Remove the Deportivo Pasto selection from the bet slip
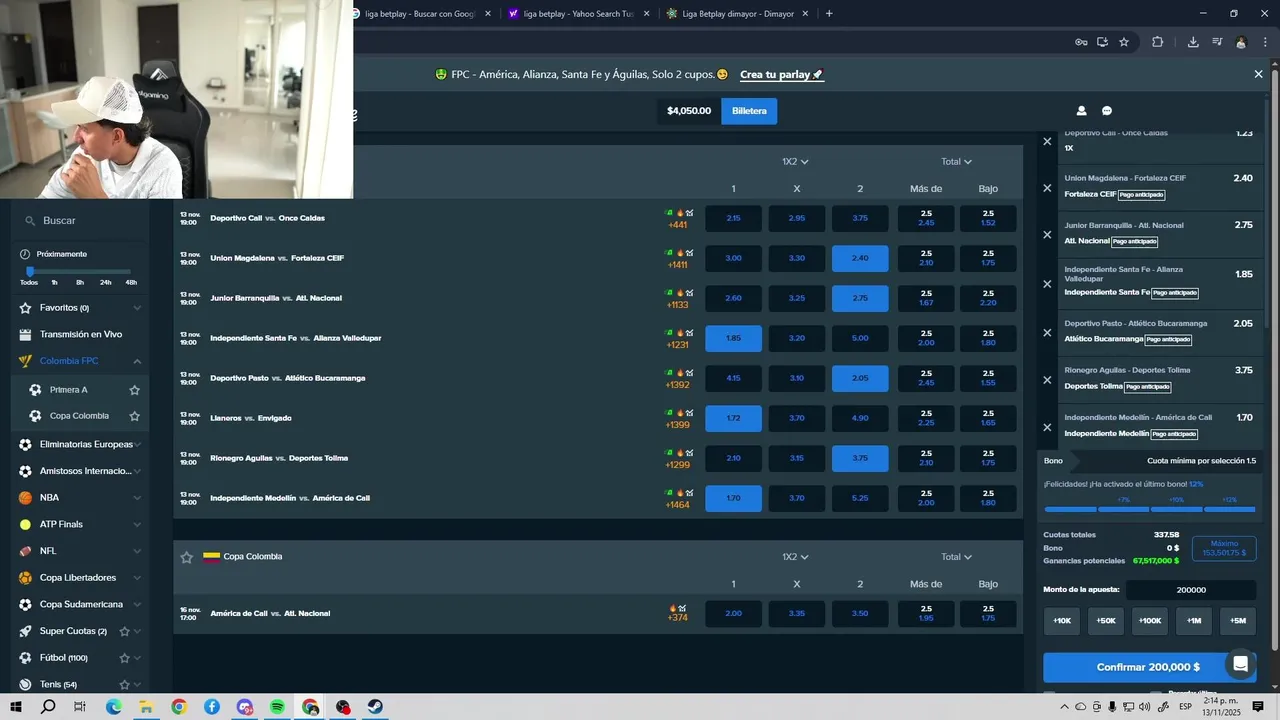1280x720 pixels. 1047,332
